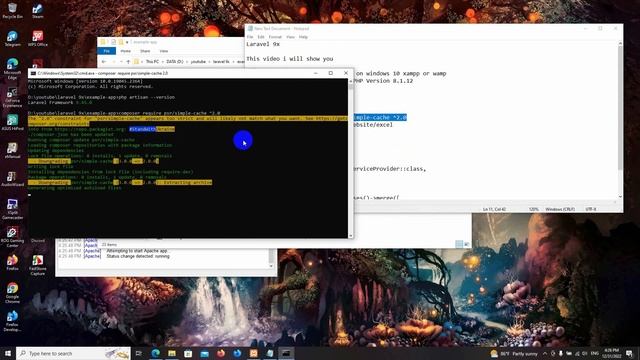Open the weather widget showing Partly sunny
The image size is (640, 360).
tap(514, 353)
